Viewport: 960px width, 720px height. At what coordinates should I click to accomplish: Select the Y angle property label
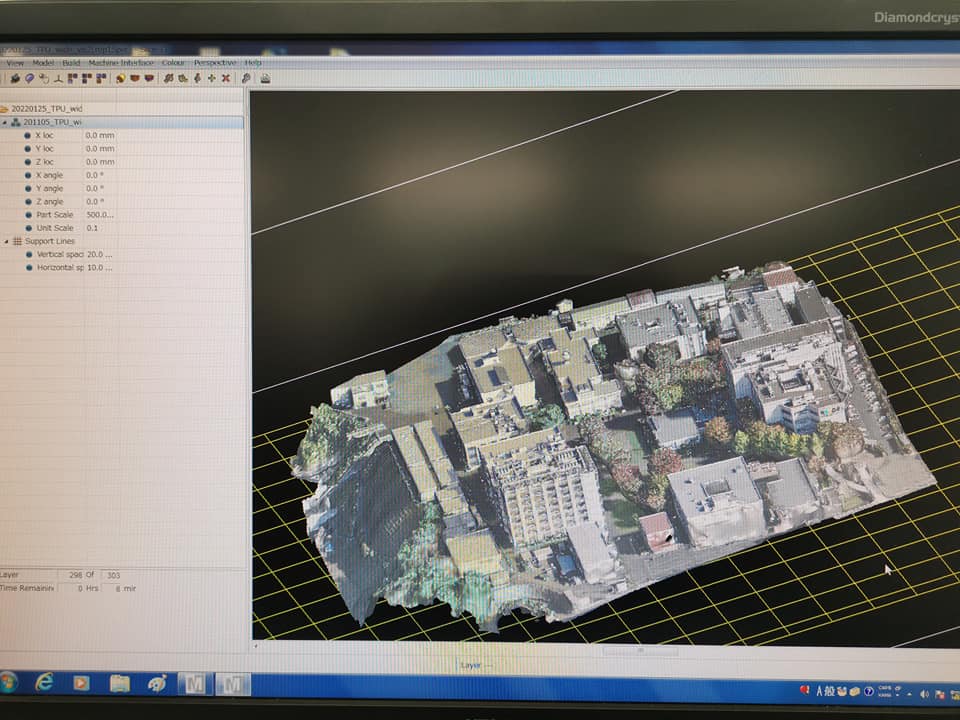point(50,189)
